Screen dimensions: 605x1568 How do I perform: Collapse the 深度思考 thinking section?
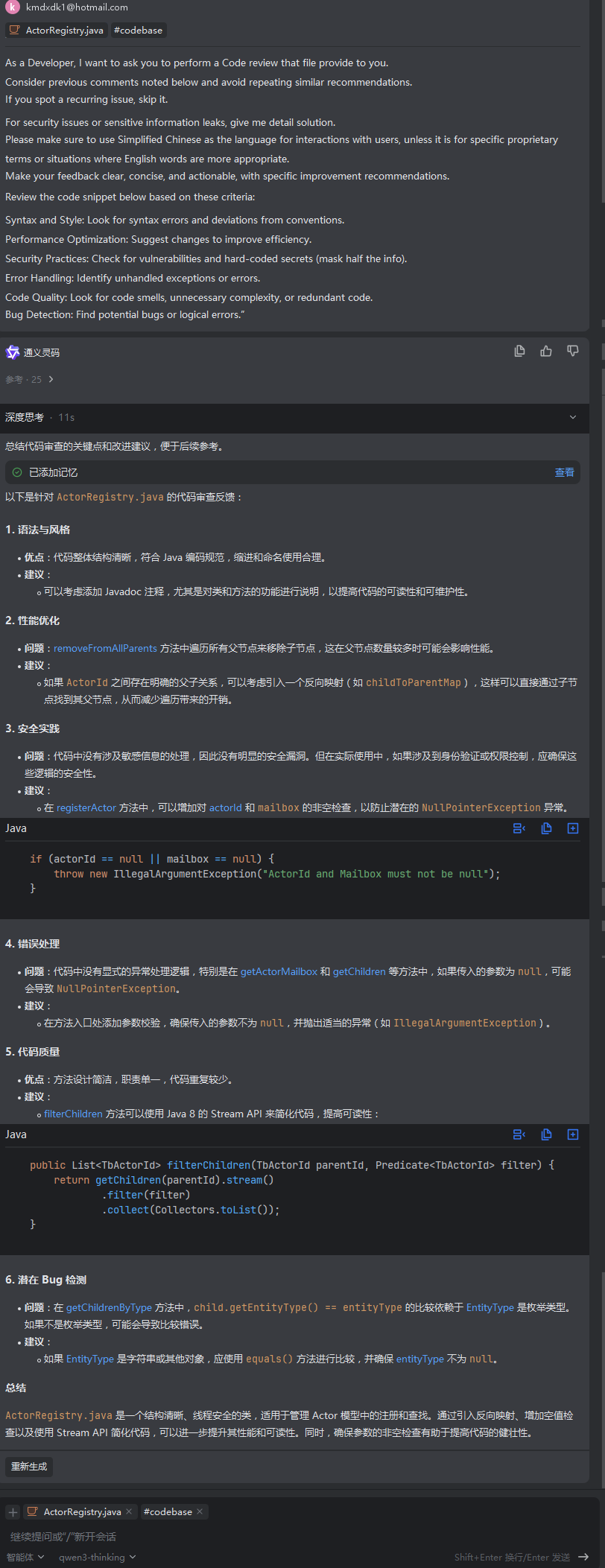[x=572, y=417]
